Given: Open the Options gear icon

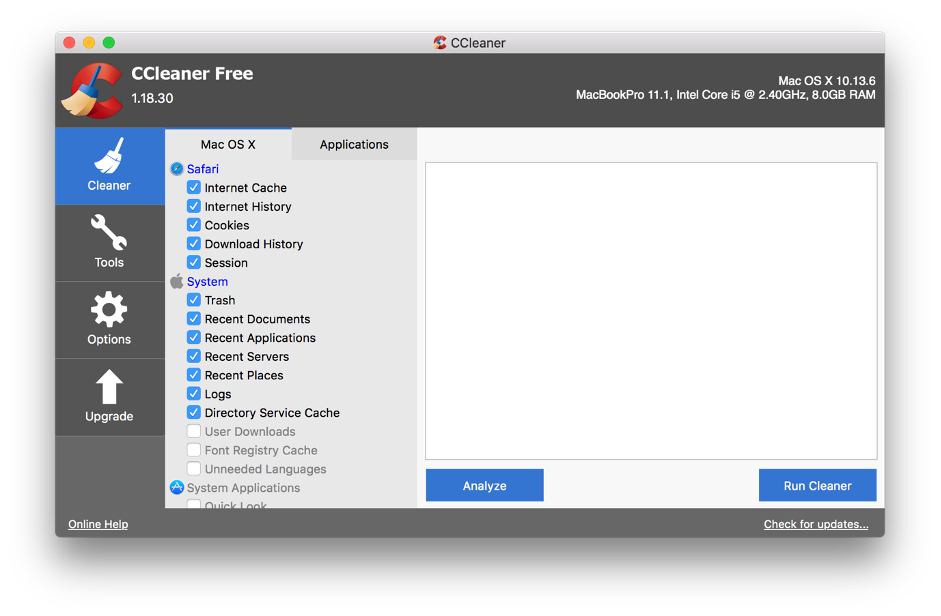Looking at the screenshot, I should 109,310.
